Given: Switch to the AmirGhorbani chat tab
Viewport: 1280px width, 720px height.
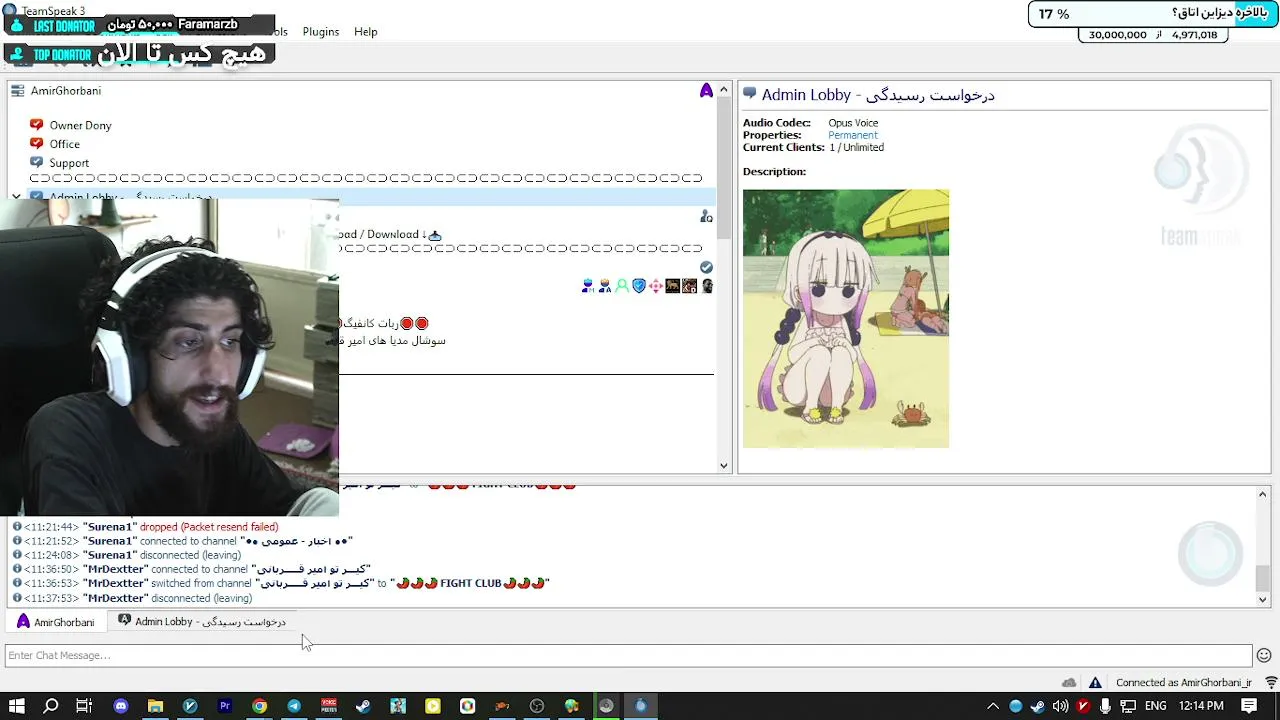Looking at the screenshot, I should (56, 622).
